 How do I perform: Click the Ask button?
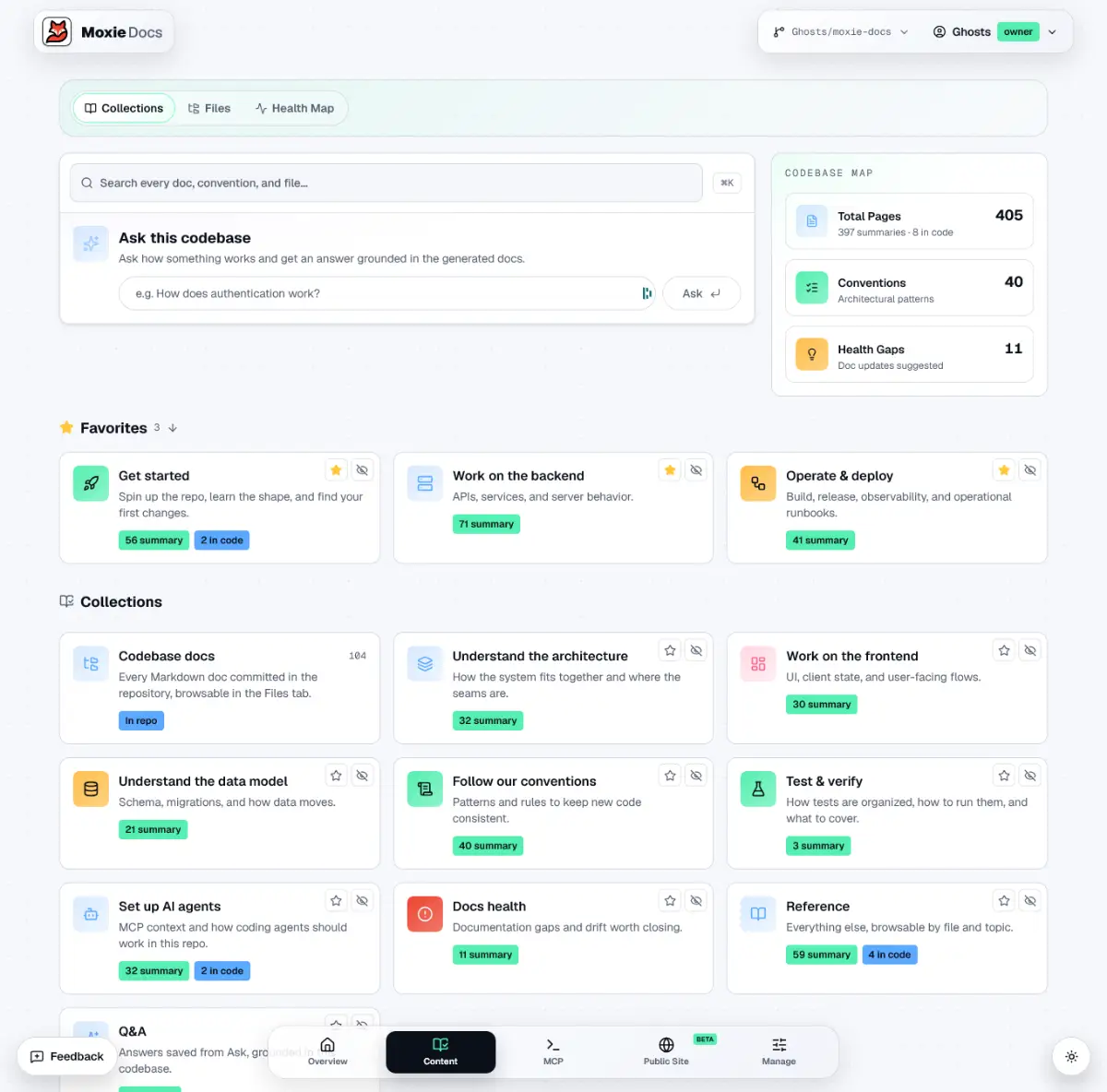[701, 293]
